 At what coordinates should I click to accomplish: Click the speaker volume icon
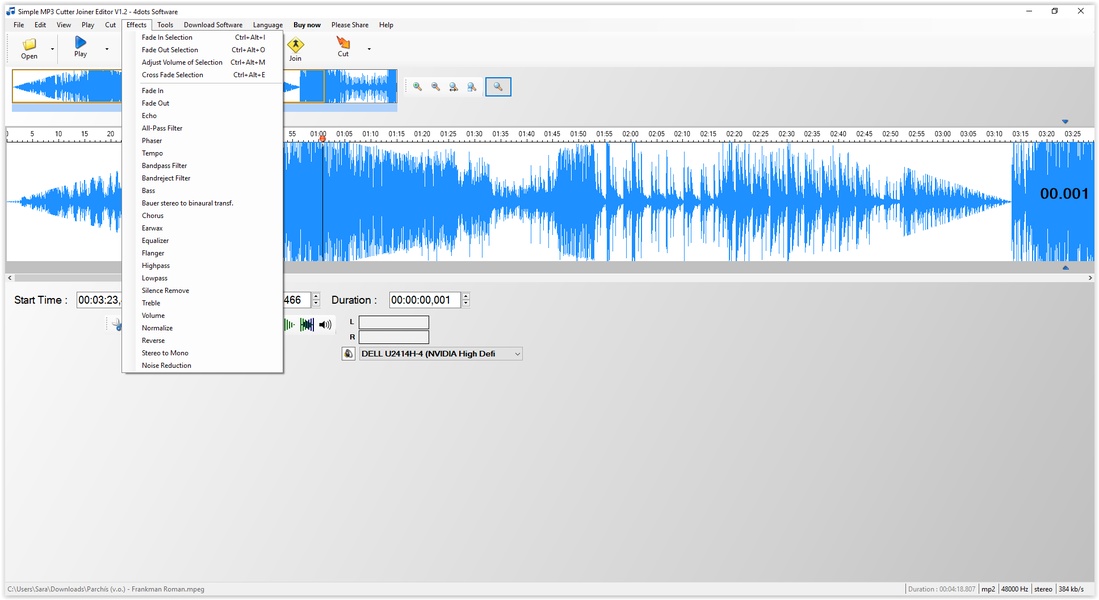pos(325,325)
